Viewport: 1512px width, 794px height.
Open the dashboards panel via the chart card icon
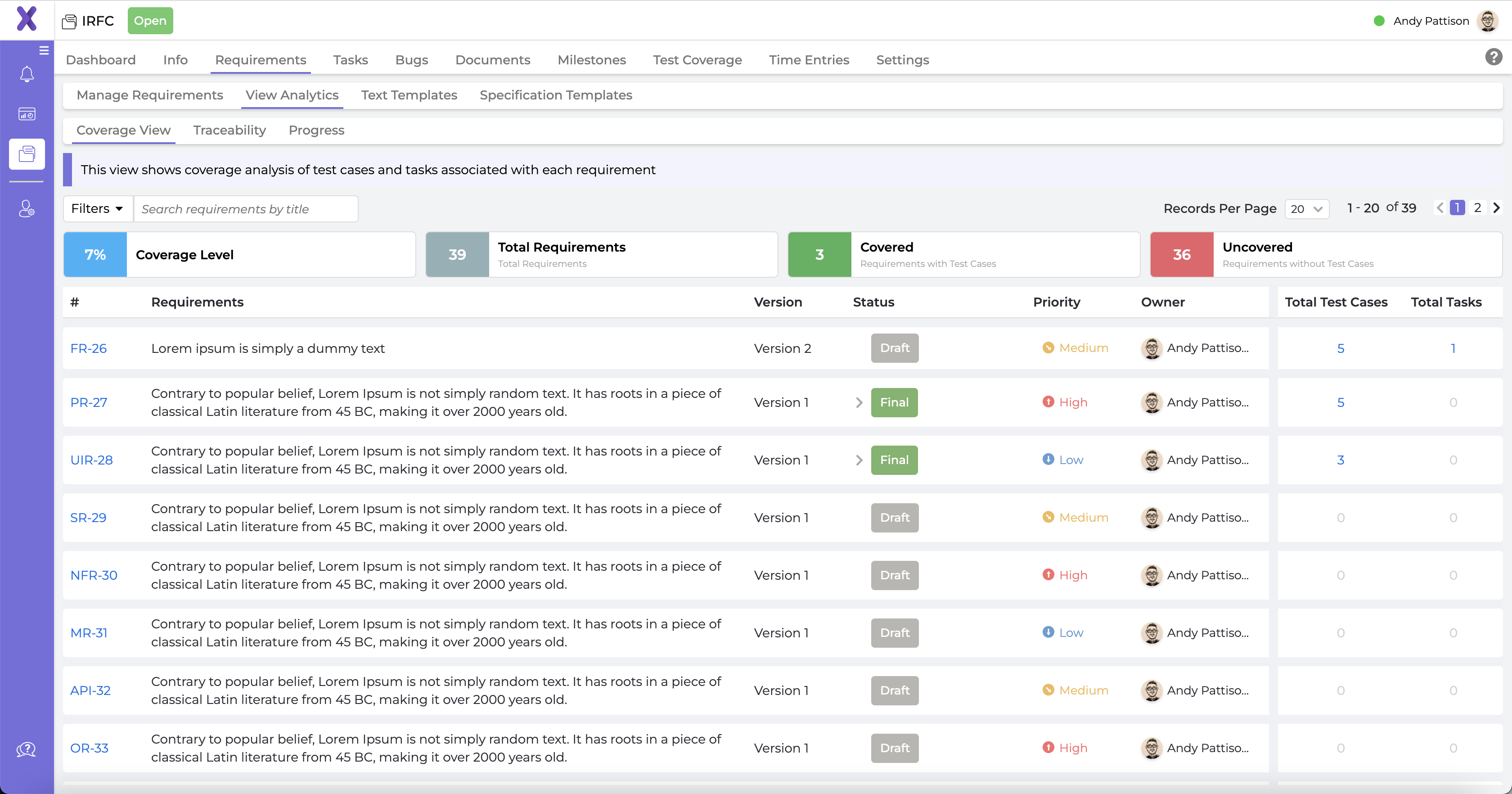[27, 114]
